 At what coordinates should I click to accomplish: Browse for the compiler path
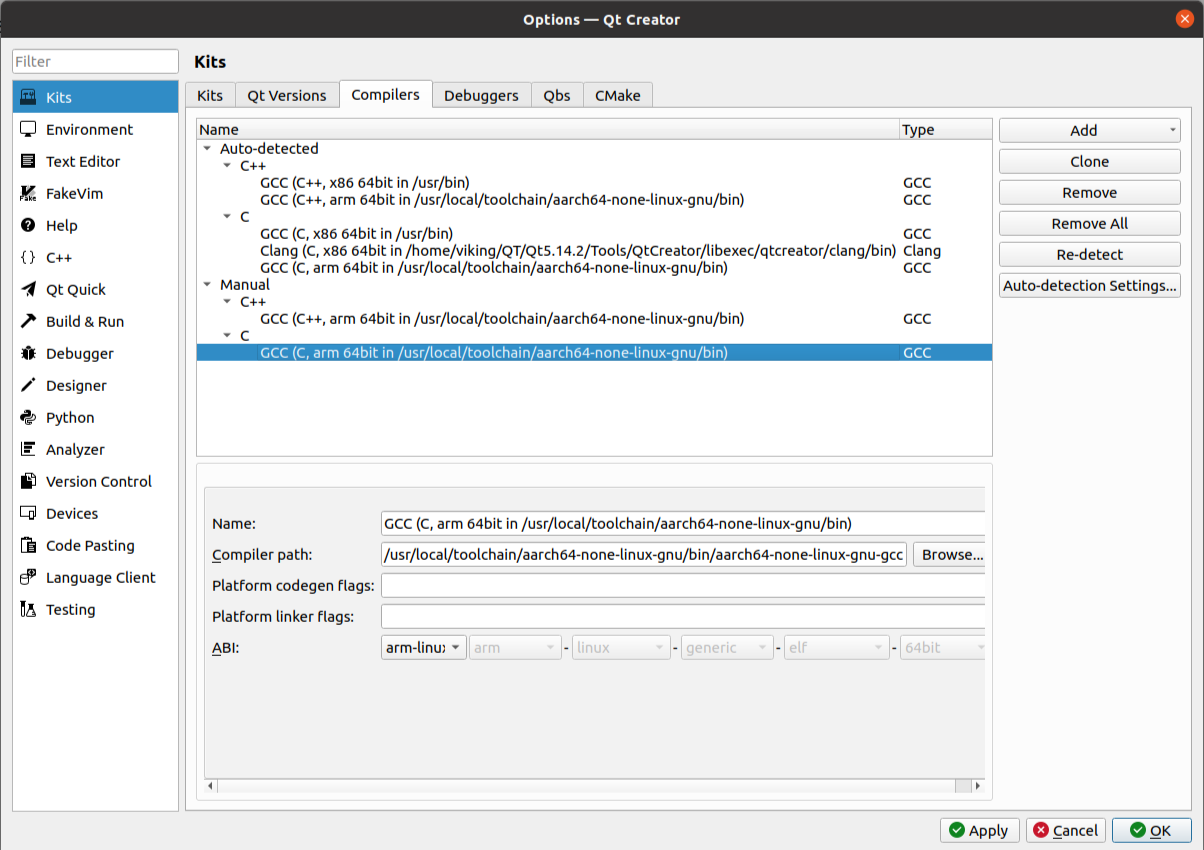[x=949, y=554]
